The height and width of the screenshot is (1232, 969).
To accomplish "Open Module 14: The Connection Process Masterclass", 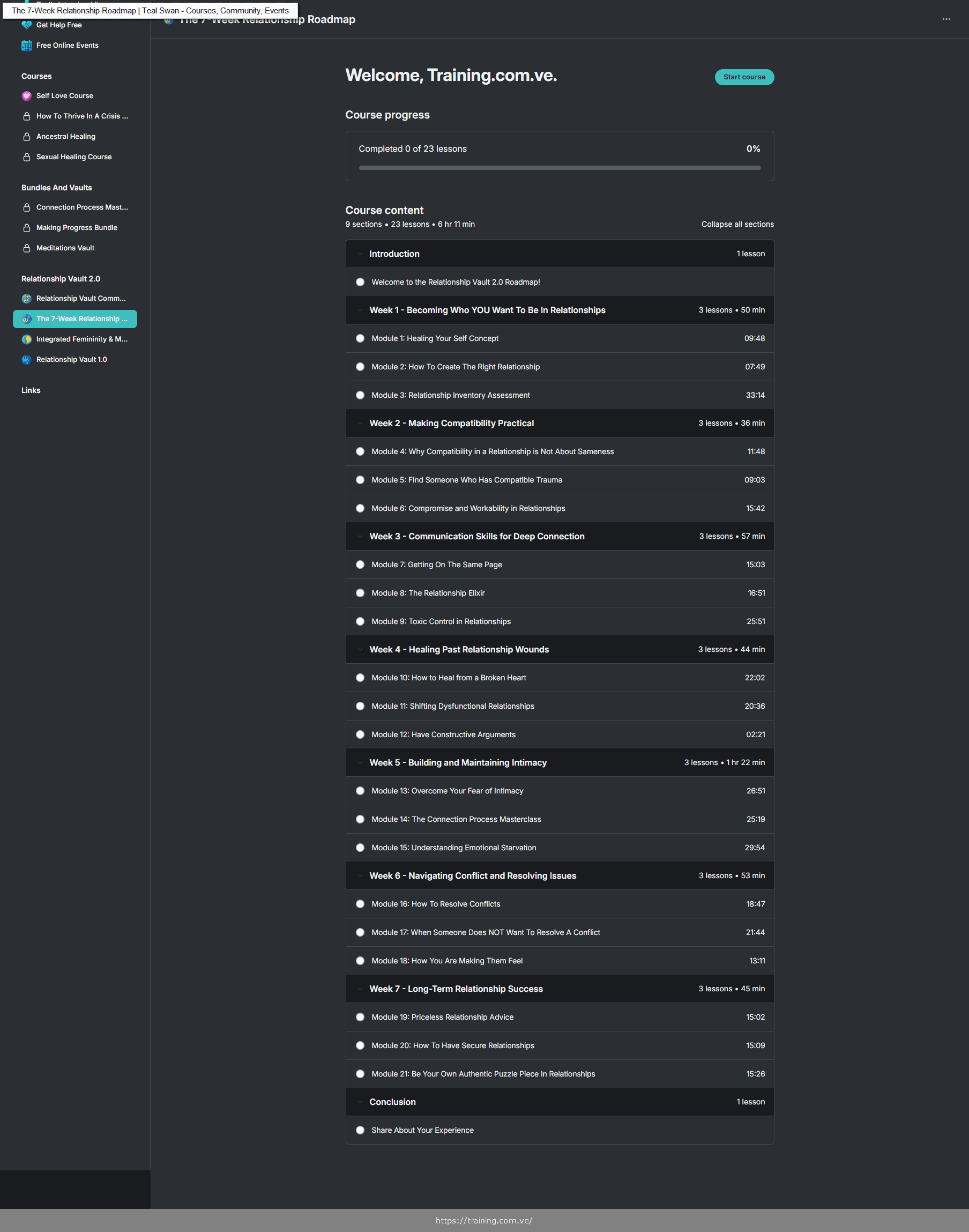I will [x=456, y=819].
